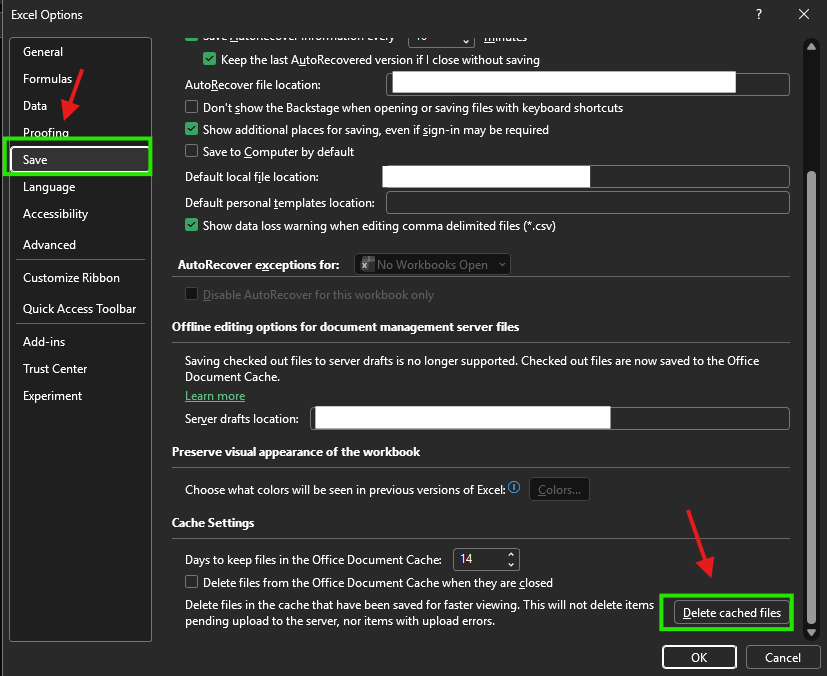Open the Language options category
Screen dimensions: 827x676
pyautogui.click(x=49, y=187)
